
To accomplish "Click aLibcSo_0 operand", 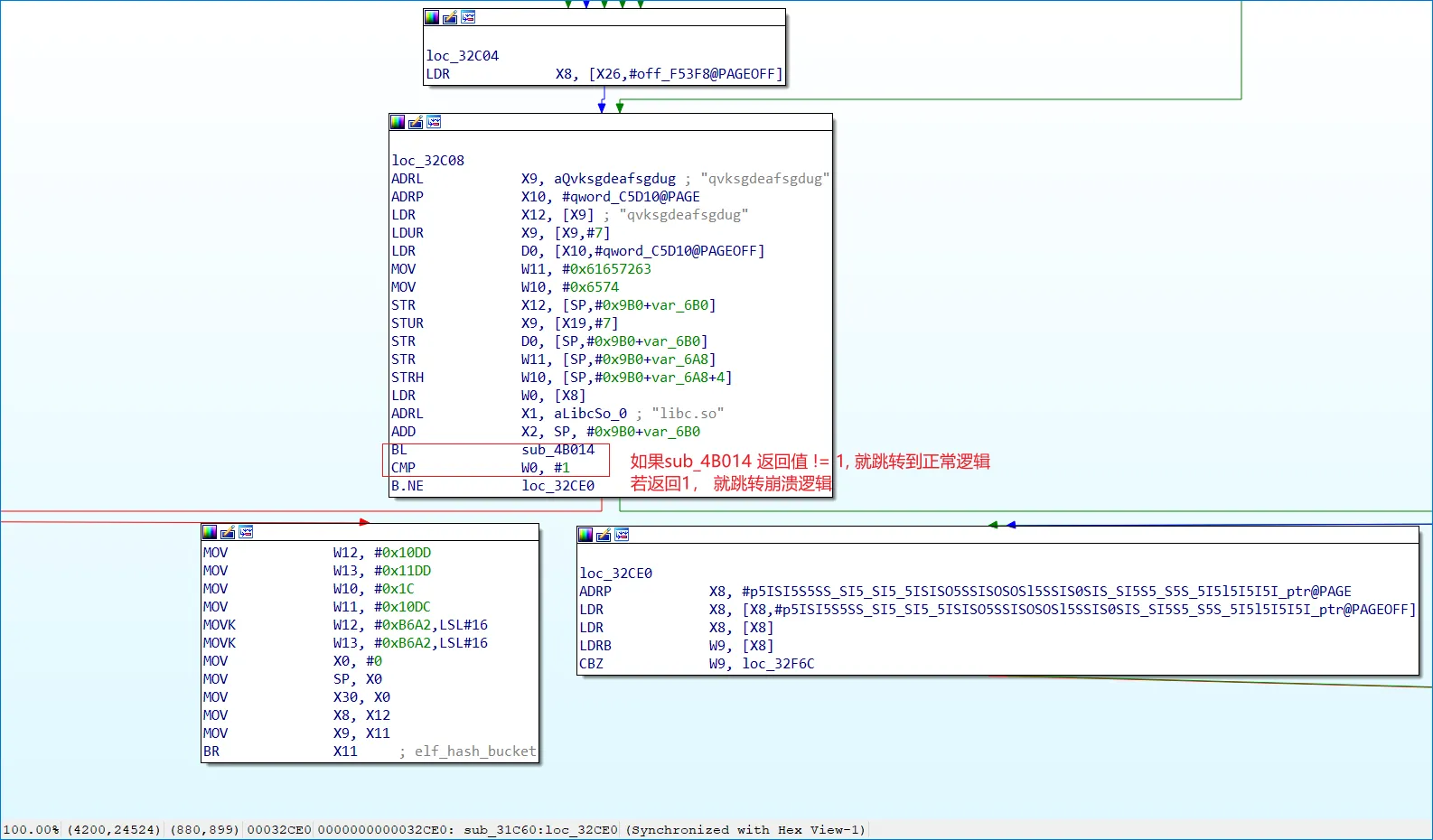I will tap(590, 414).
